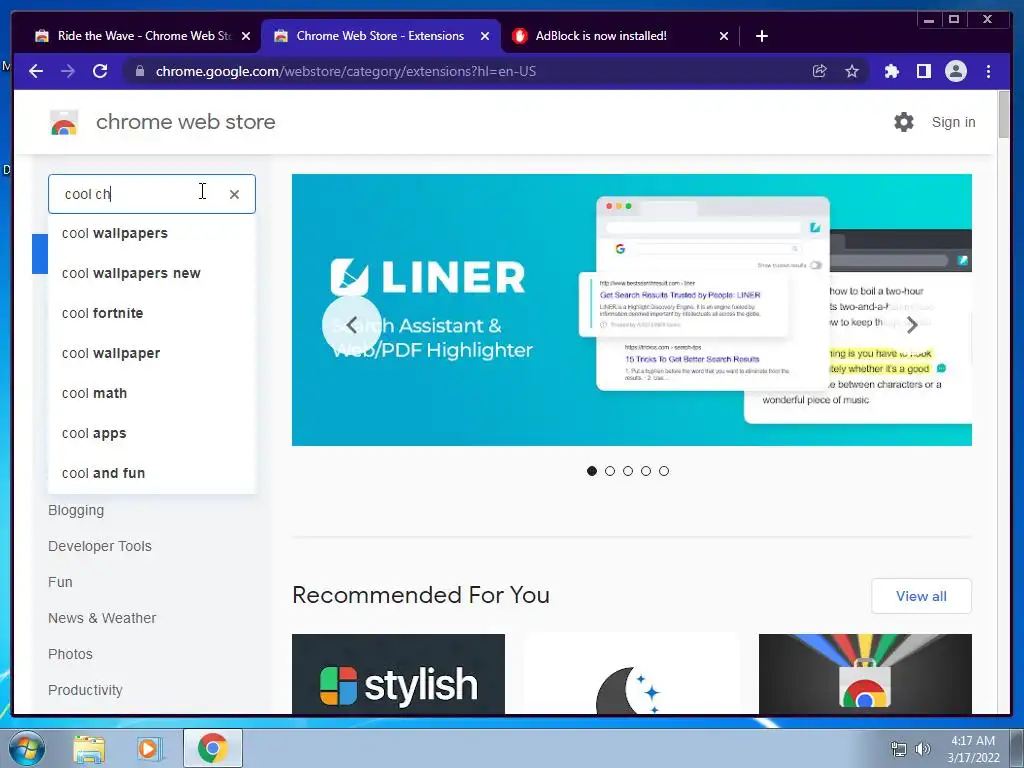This screenshot has width=1024, height=768.
Task: Open the Productivity category
Action: point(86,690)
